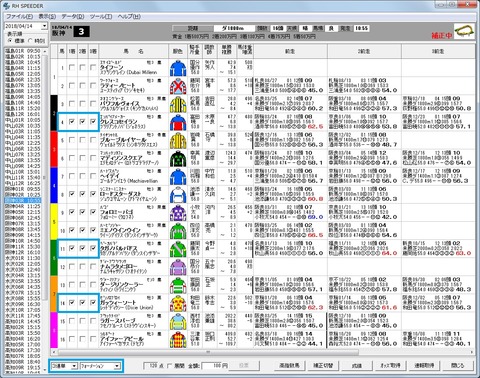Click the 前走 column header

pos(290,51)
